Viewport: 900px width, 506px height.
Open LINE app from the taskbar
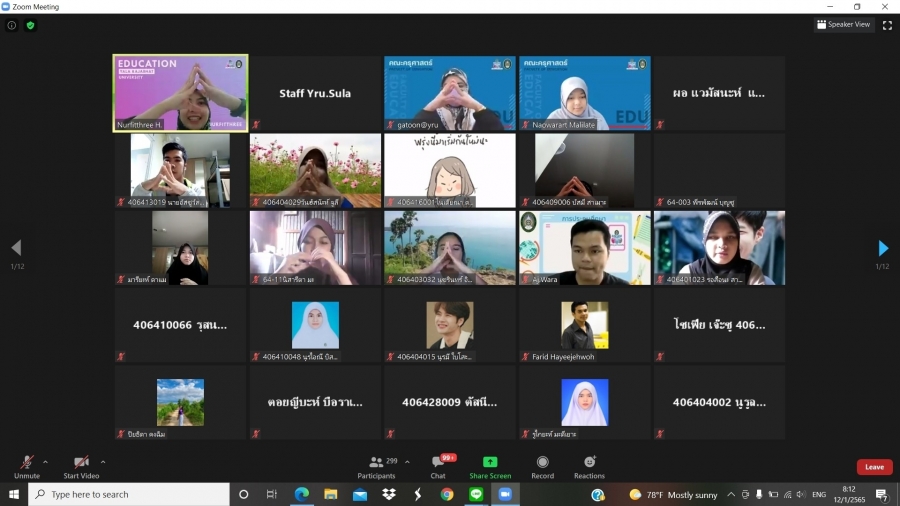point(476,495)
